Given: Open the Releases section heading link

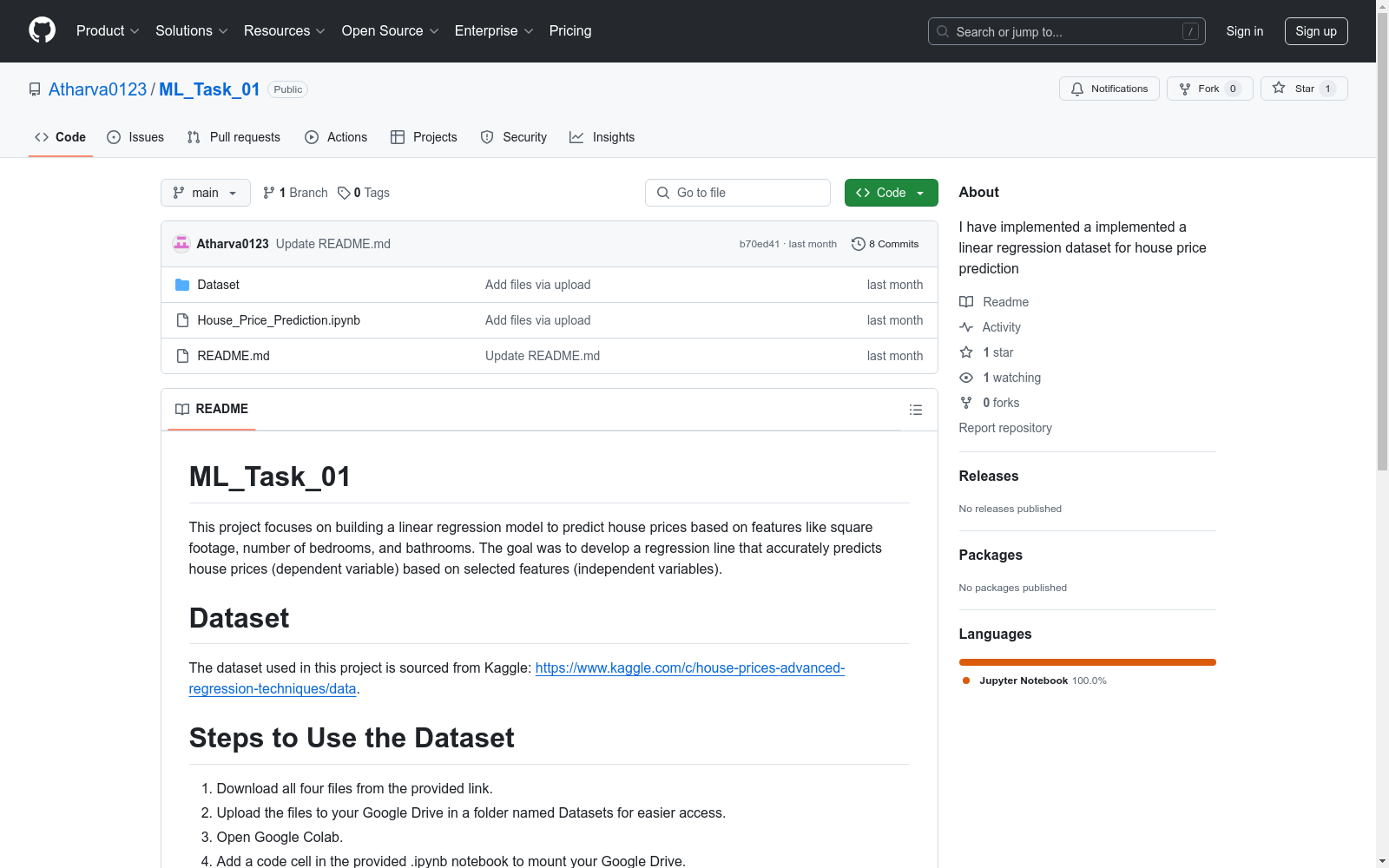Looking at the screenshot, I should click(989, 476).
